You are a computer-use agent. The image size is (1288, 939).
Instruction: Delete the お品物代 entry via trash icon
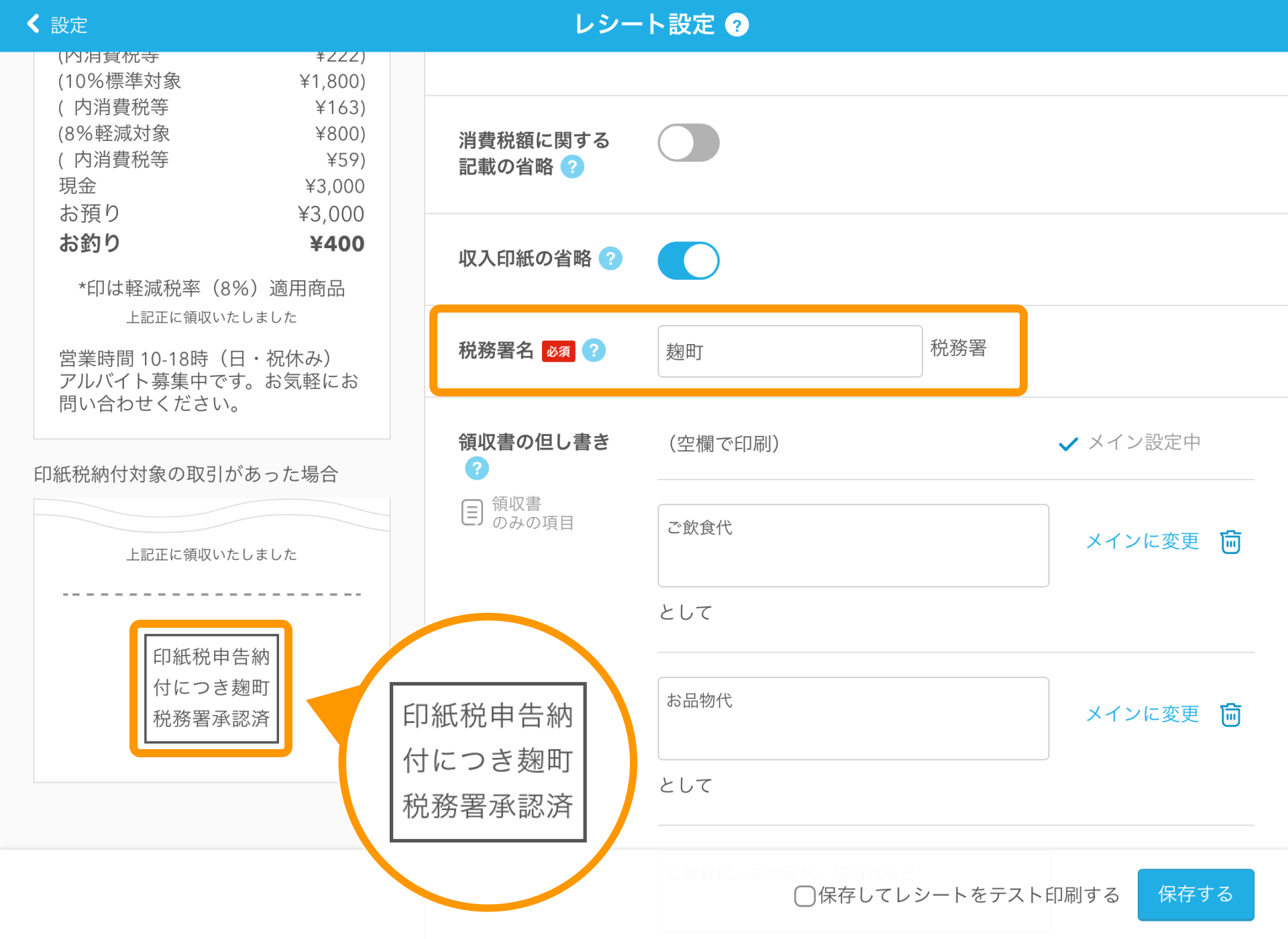(x=1230, y=714)
